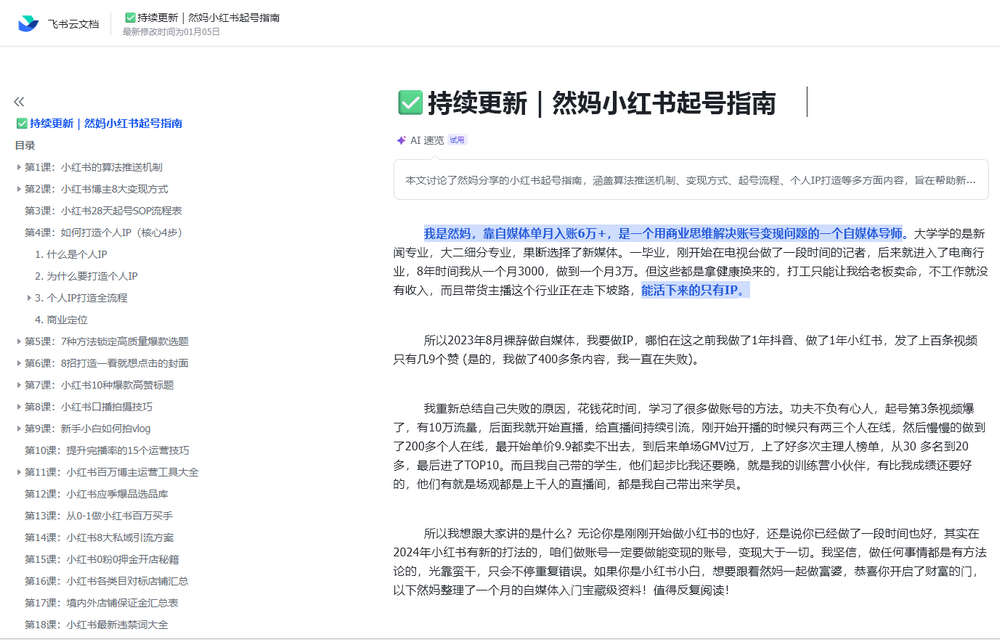The width and height of the screenshot is (1000, 640).
Task: Expand 第5课 7种方法锁定高质量爆款选题
Action: (x=19, y=341)
